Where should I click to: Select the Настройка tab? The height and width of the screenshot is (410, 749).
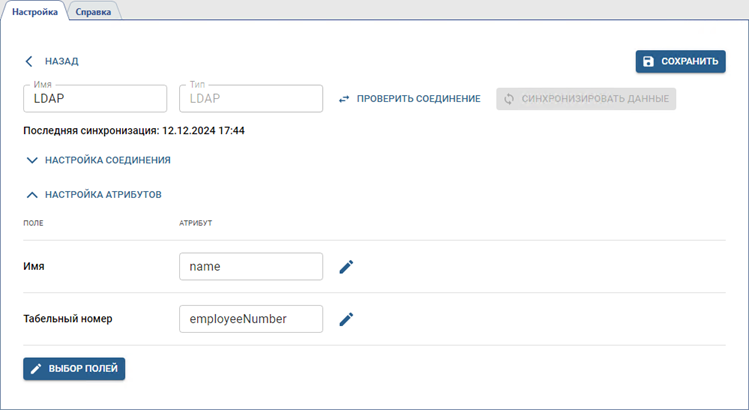tap(34, 11)
